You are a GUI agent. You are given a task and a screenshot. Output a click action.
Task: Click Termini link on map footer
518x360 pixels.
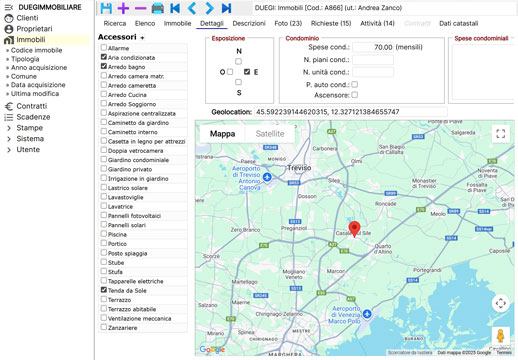[x=504, y=352]
